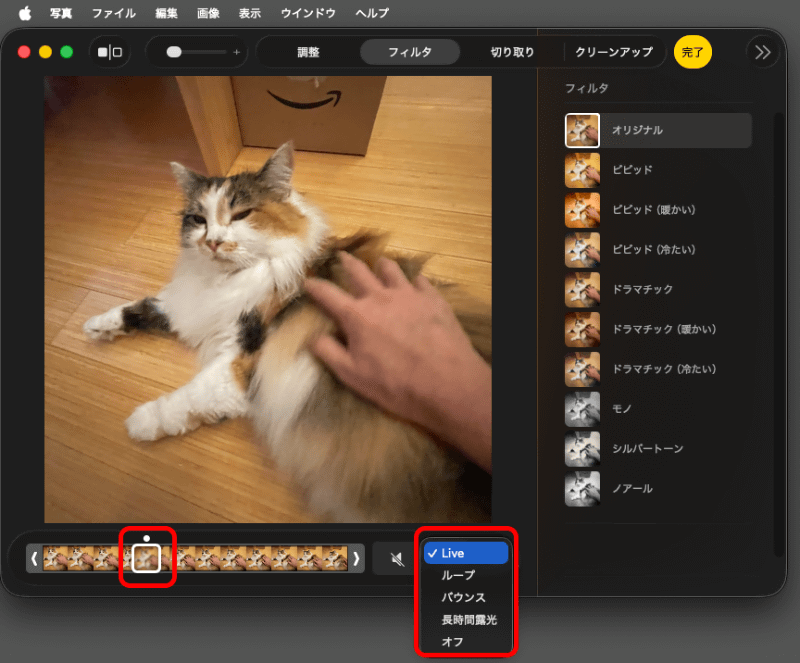This screenshot has height=663, width=800.
Task: Click the filter panel scrollbar
Action: coord(778,334)
